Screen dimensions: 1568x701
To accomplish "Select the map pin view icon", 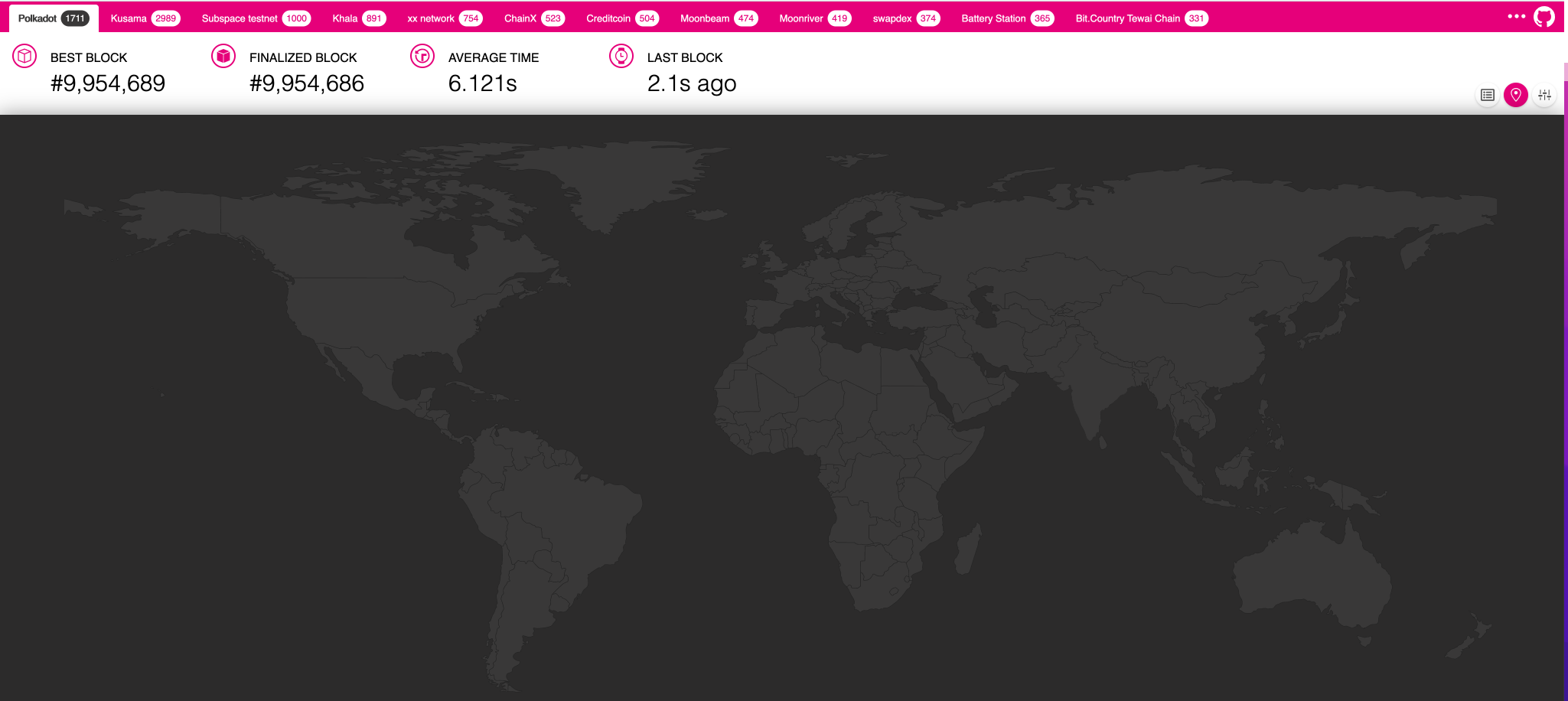I will pyautogui.click(x=1516, y=95).
